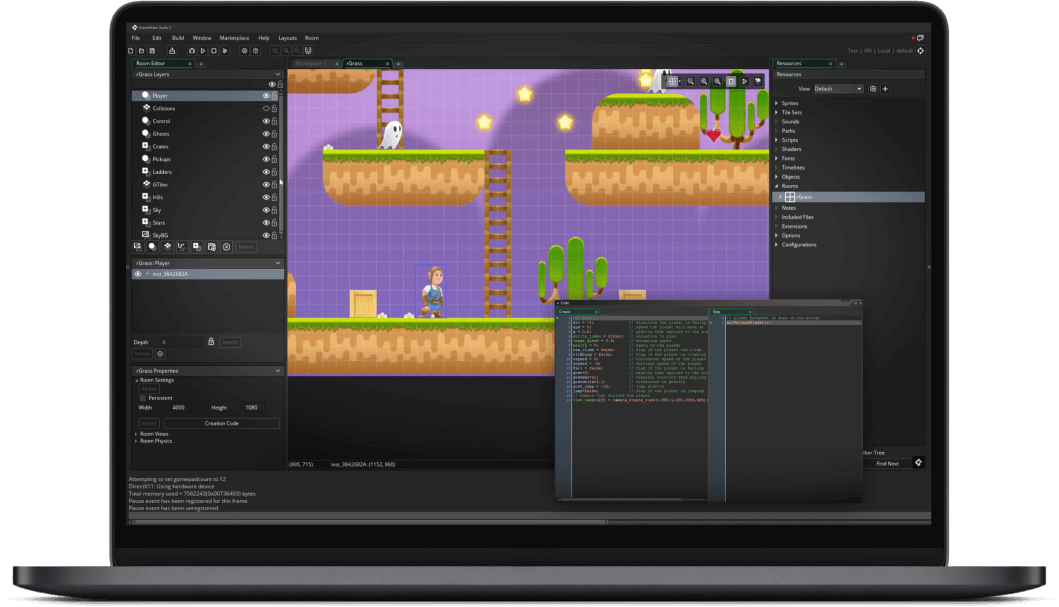Toggle the grid display in the room canvas
Screen dimensions: 1059x607
[673, 82]
